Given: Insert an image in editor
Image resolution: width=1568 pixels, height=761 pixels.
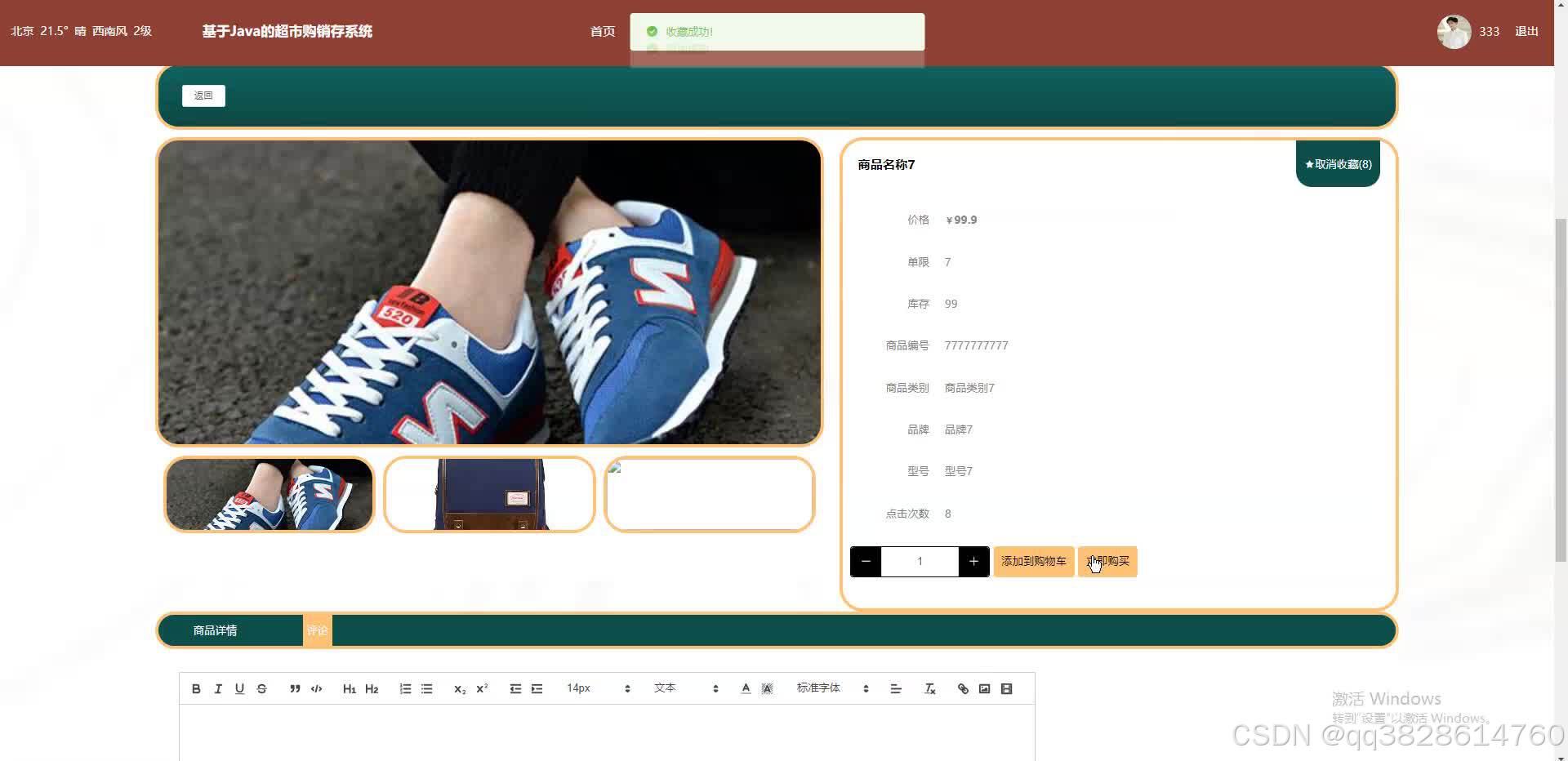Looking at the screenshot, I should [x=985, y=689].
